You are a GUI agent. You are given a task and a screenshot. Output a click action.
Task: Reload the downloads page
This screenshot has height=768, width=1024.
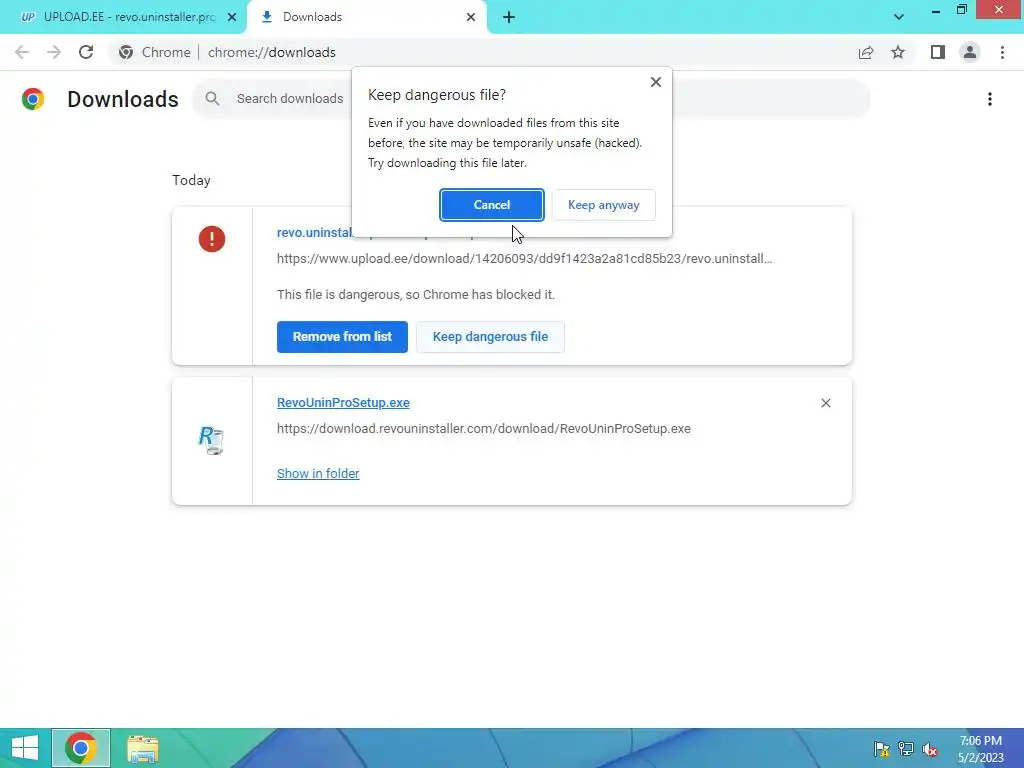click(x=86, y=52)
